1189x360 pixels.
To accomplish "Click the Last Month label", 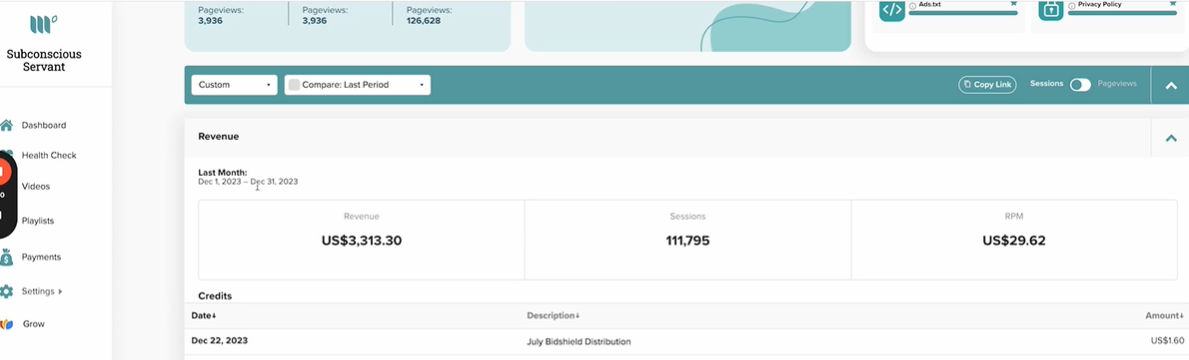I will [x=222, y=173].
